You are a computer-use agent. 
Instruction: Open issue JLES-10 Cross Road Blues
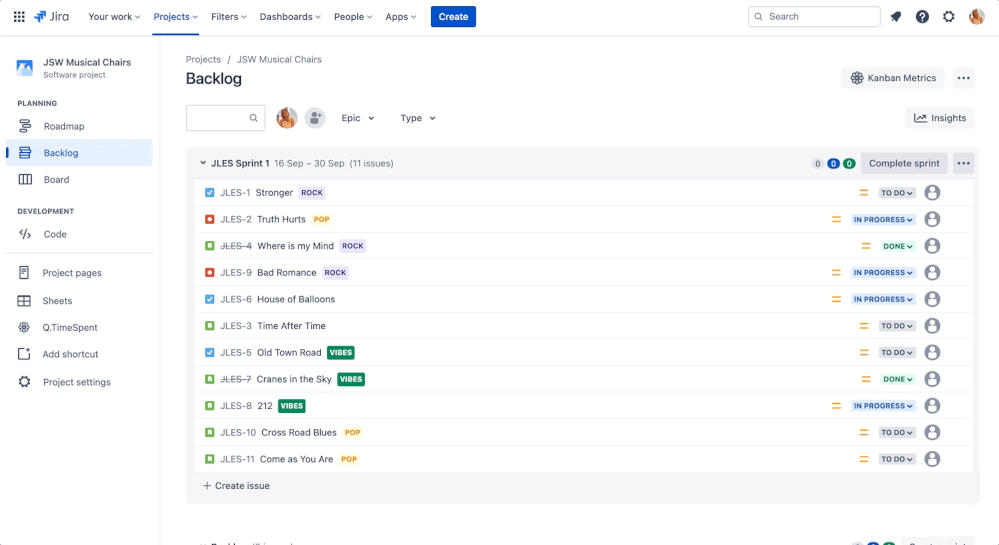[x=584, y=432]
